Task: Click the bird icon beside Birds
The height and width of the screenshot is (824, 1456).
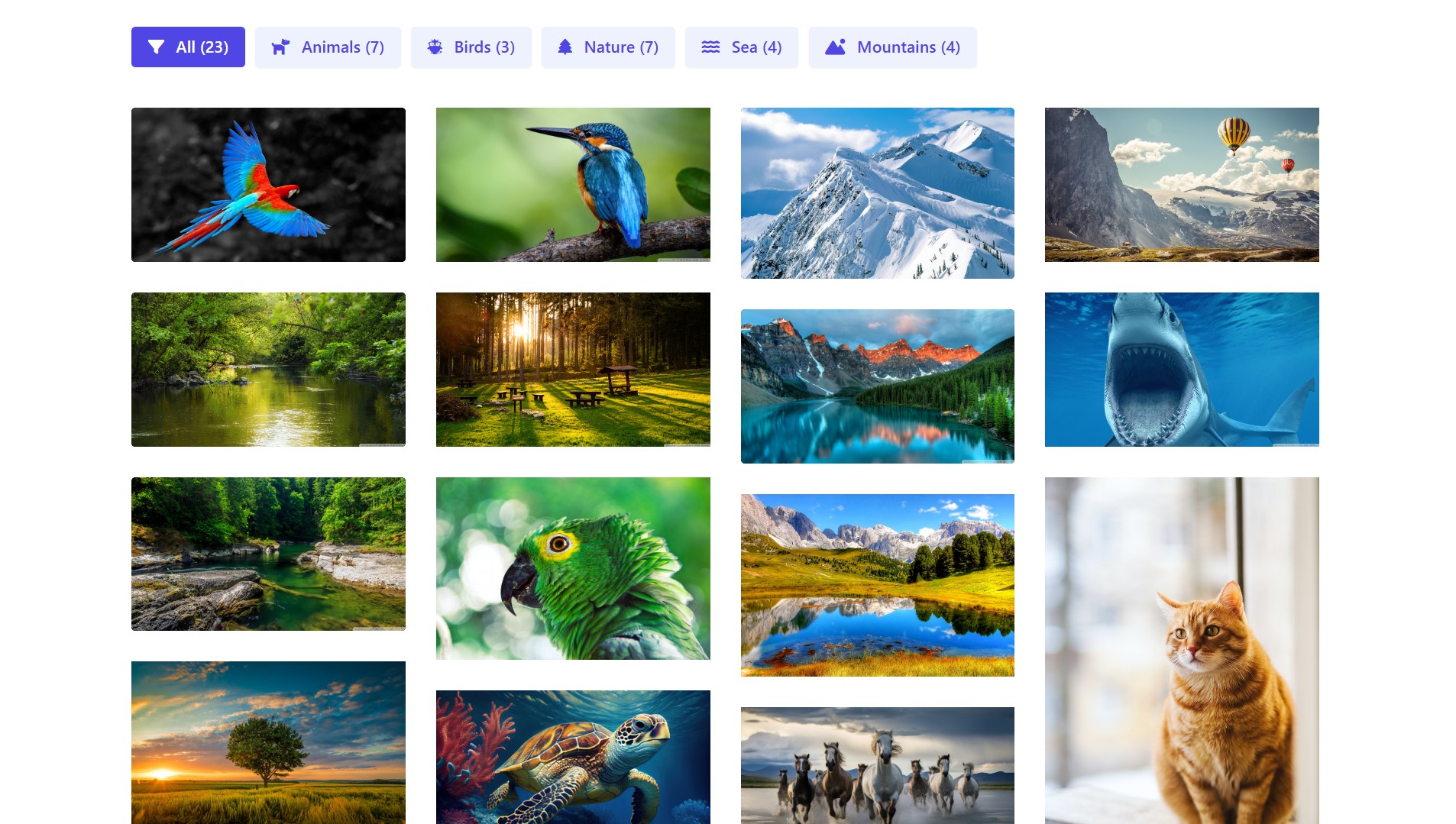Action: click(x=435, y=47)
